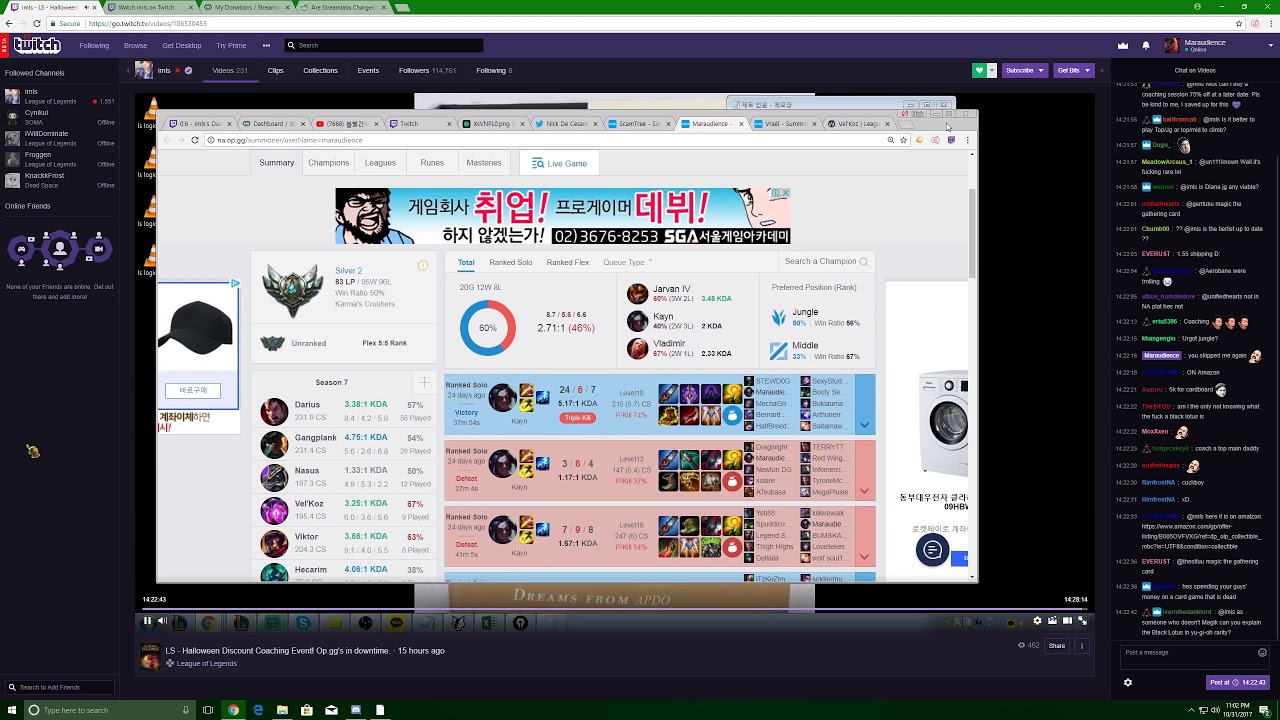Open Chrome from Windows taskbar
This screenshot has height=720, width=1280.
pos(233,710)
